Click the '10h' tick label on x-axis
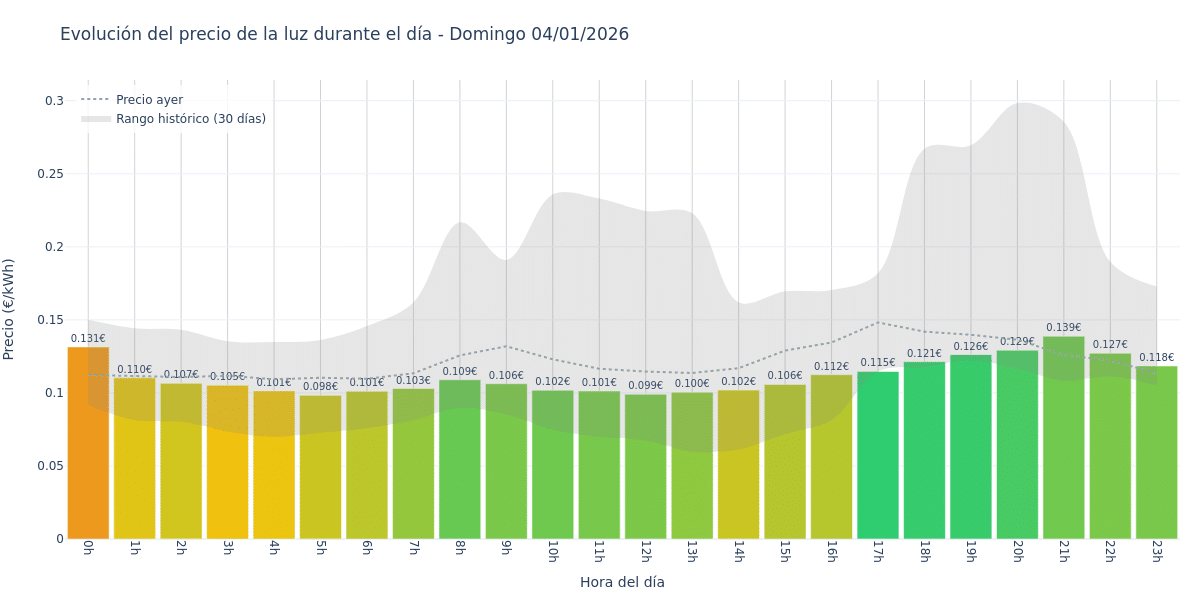Image resolution: width=1200 pixels, height=600 pixels. (x=552, y=551)
